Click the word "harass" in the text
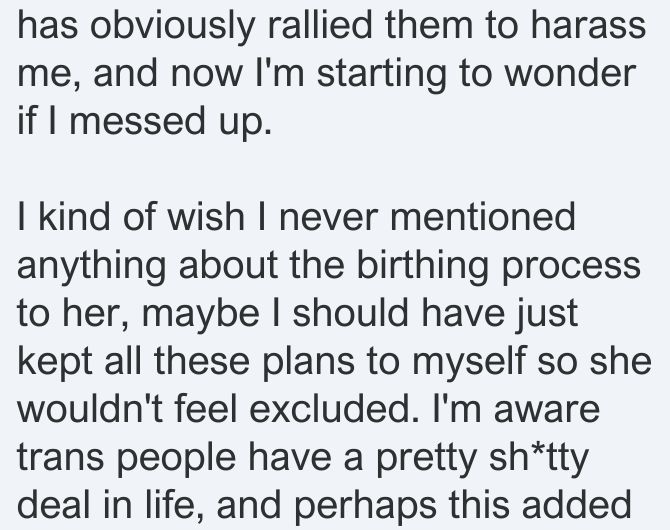Screen dimensions: 670x530 (589, 25)
